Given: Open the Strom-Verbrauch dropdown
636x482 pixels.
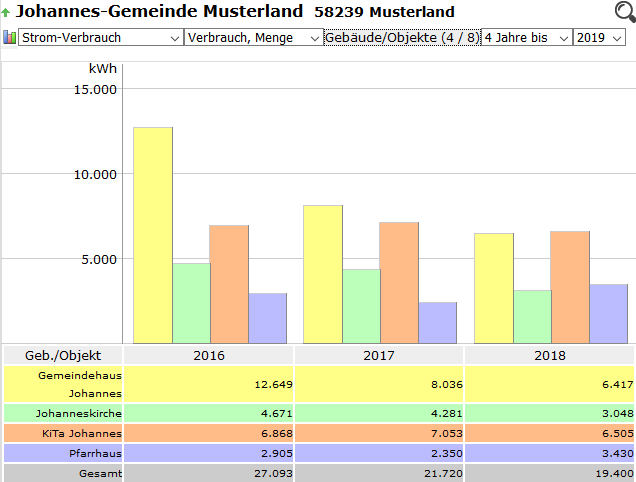Looking at the screenshot, I should [100, 37].
